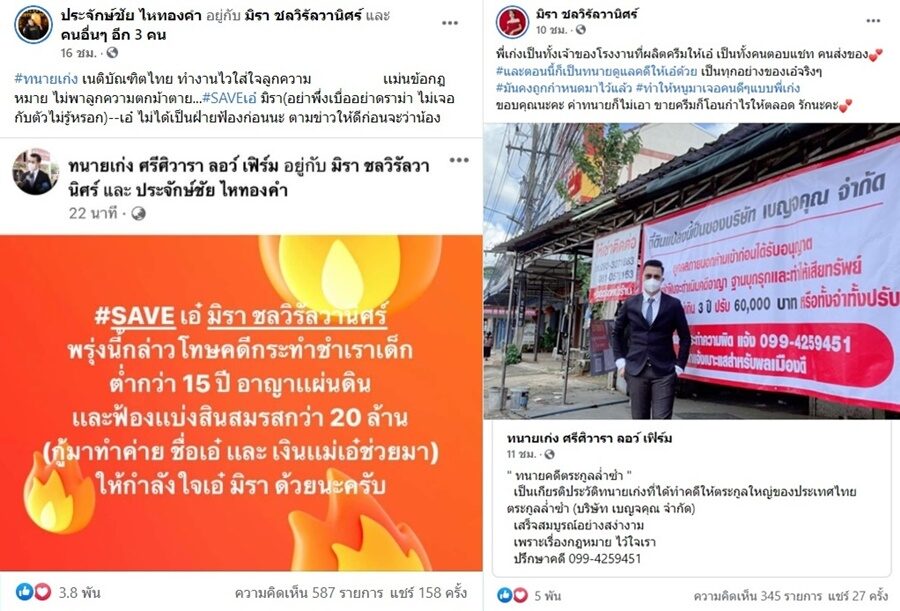
Task: Click the #และตอนนี้ก็เป็นทนายดูแลคดีให้เอ๋ด้วย hashtag
Action: tap(596, 71)
